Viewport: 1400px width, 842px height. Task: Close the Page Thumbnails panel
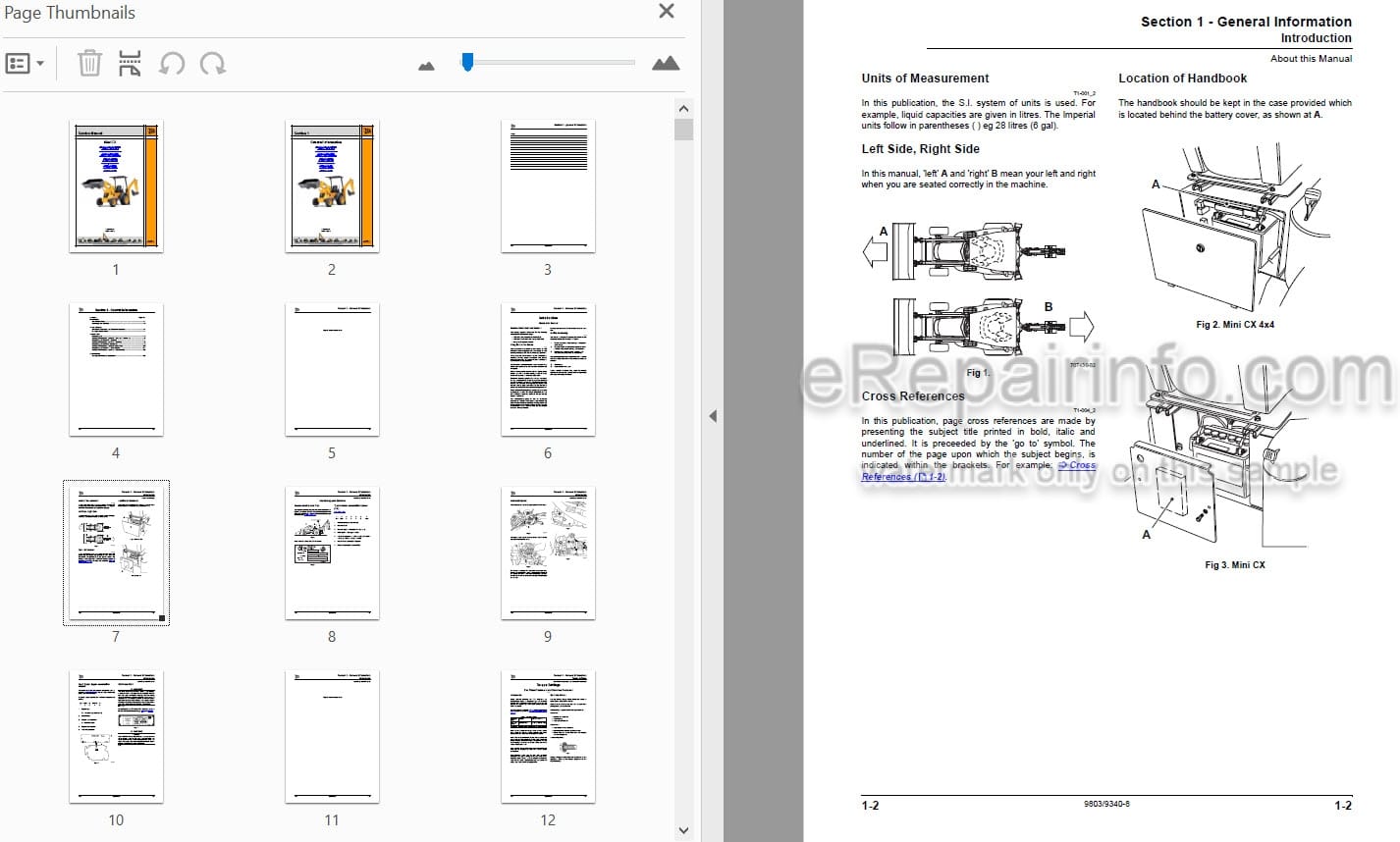click(667, 12)
